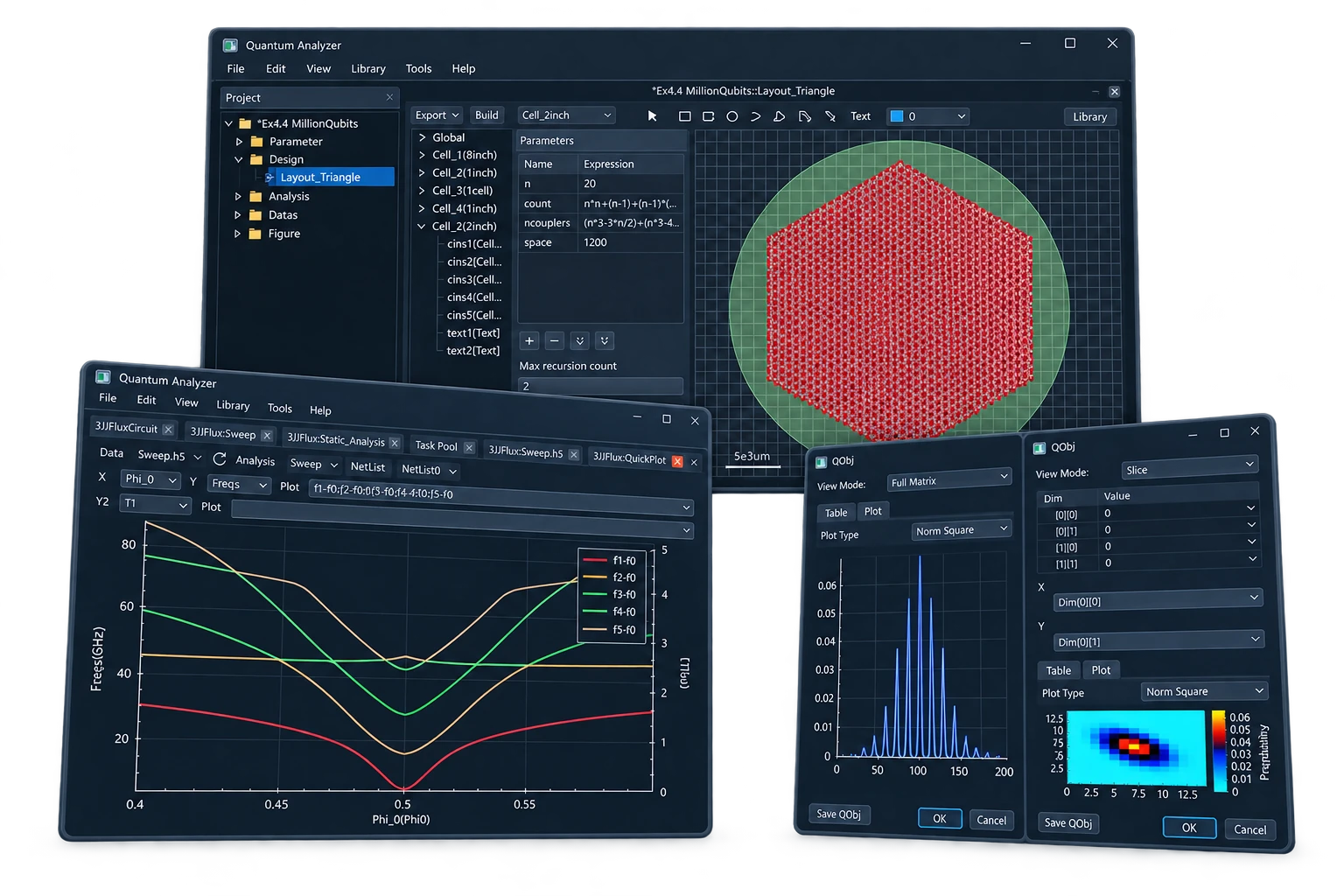Open the Cell_2inch cell selector dropdown
Image resolution: width=1344 pixels, height=896 pixels.
point(566,115)
